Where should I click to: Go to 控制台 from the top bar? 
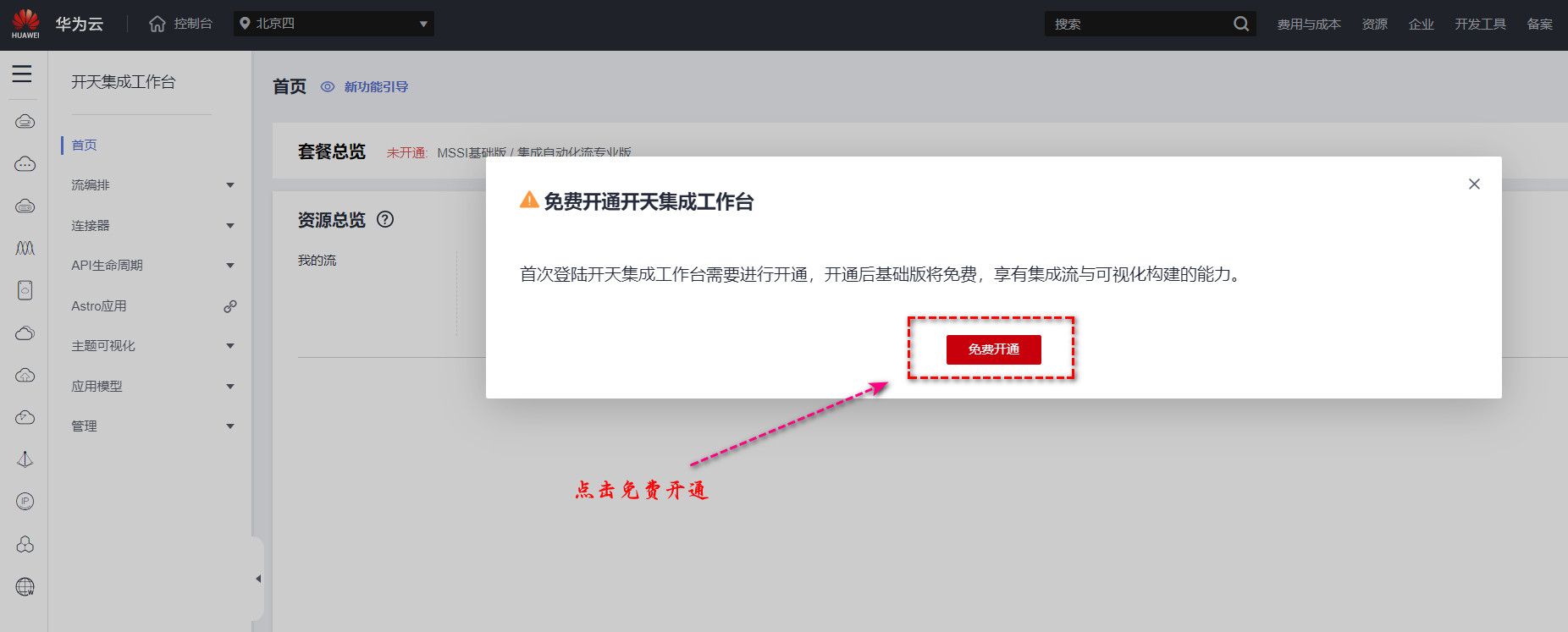click(180, 24)
